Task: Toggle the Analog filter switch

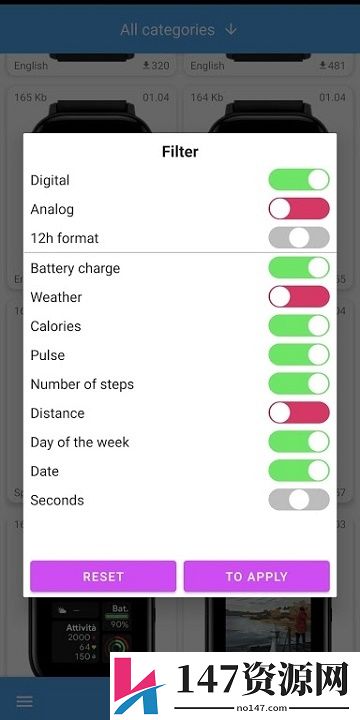Action: (x=299, y=209)
